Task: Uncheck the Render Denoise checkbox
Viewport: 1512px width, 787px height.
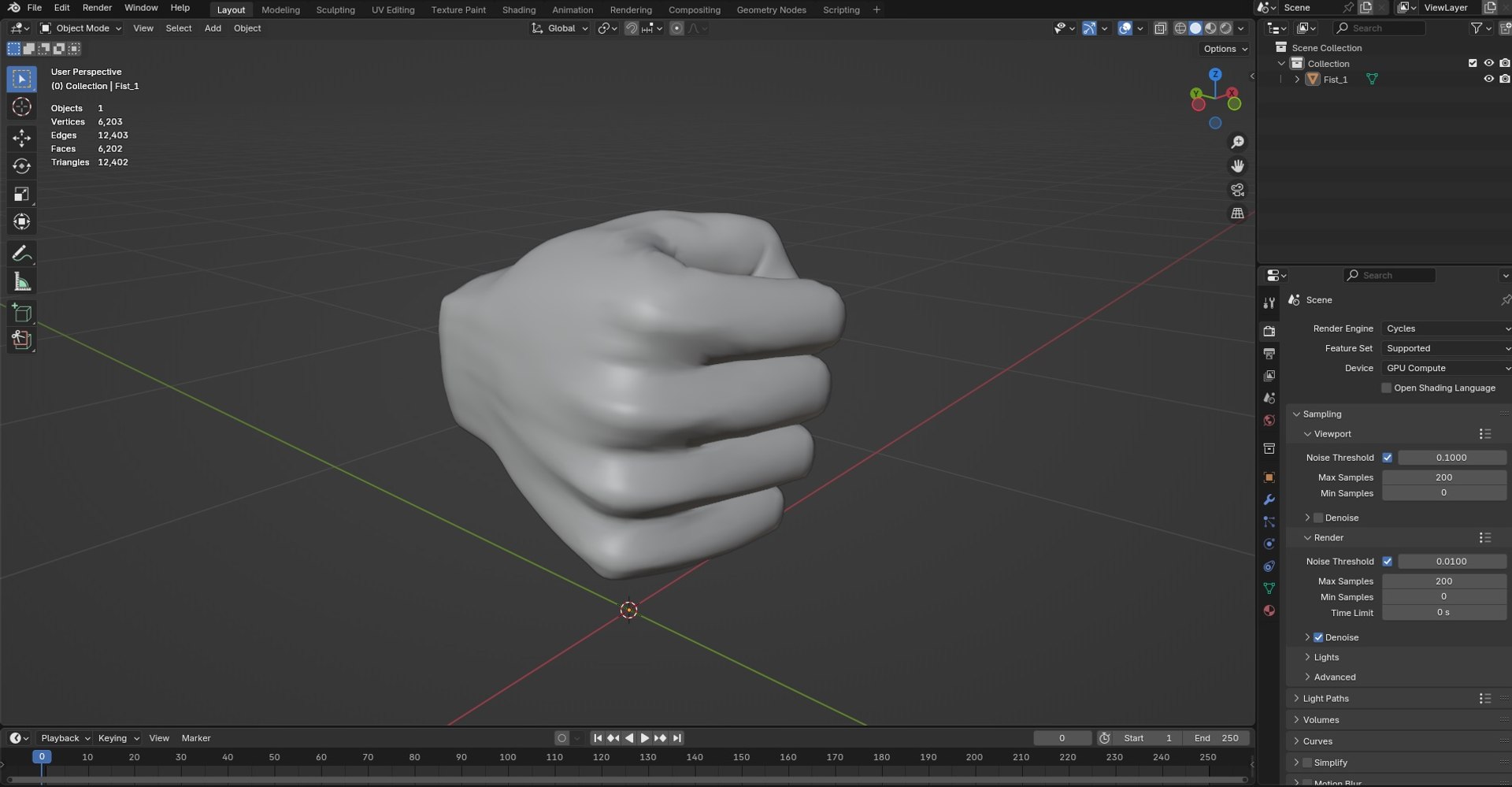Action: [x=1318, y=637]
